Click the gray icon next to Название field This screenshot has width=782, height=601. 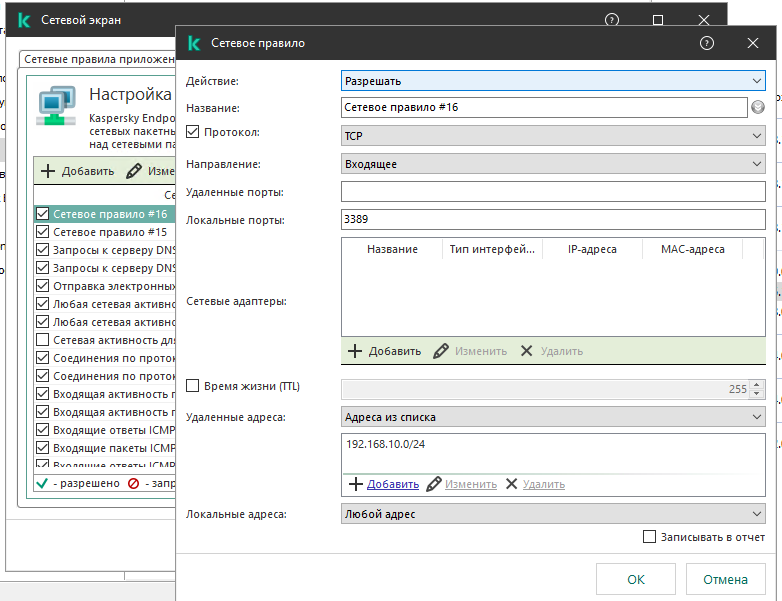758,108
